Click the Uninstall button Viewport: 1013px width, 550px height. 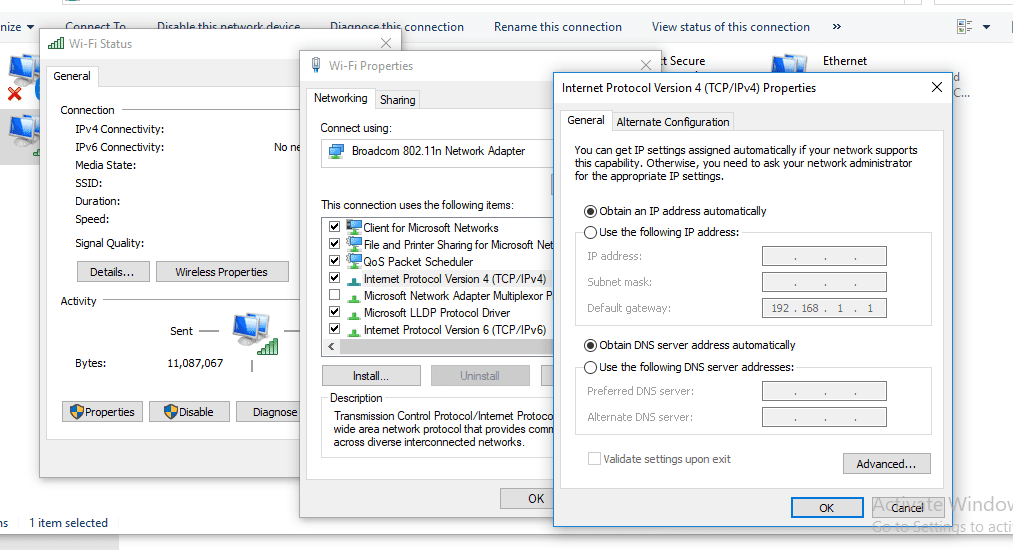[x=480, y=375]
